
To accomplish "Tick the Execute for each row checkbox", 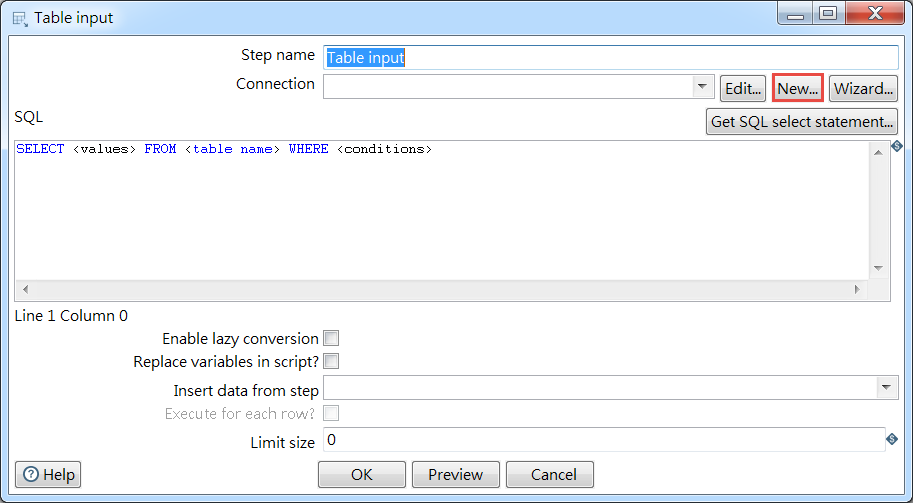I will [331, 413].
